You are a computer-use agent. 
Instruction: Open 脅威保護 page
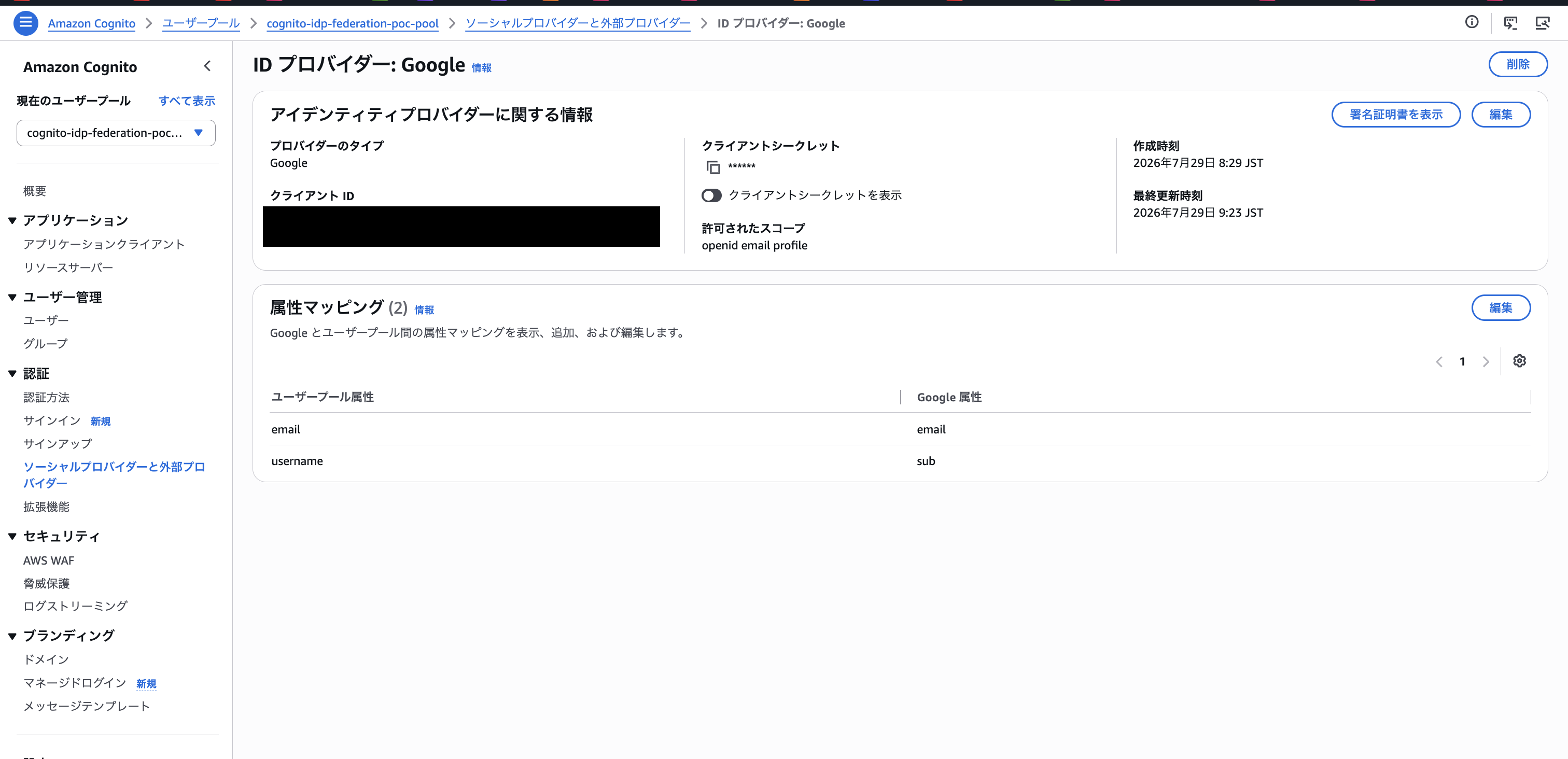point(46,583)
